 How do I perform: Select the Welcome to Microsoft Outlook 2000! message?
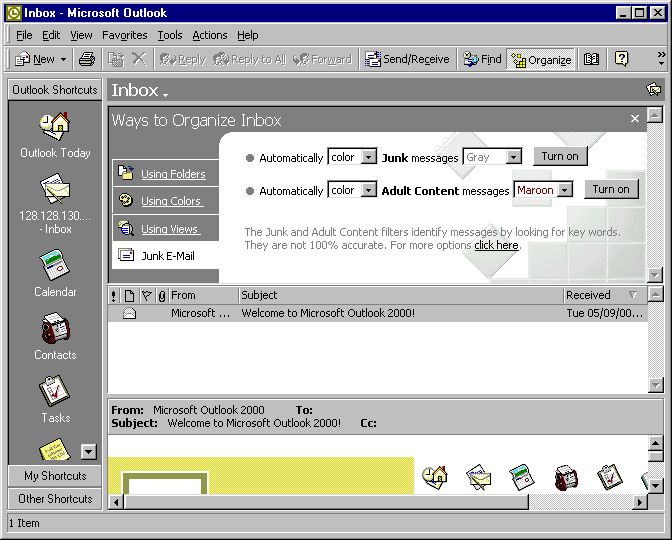(x=378, y=313)
